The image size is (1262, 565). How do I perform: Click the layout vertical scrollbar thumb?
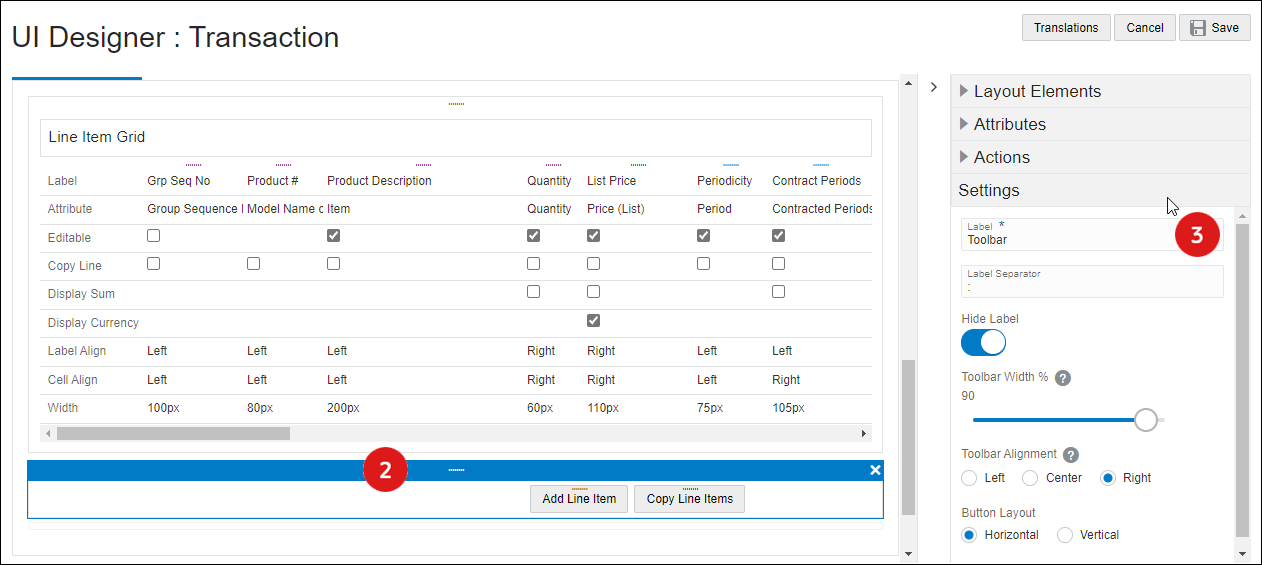click(908, 437)
